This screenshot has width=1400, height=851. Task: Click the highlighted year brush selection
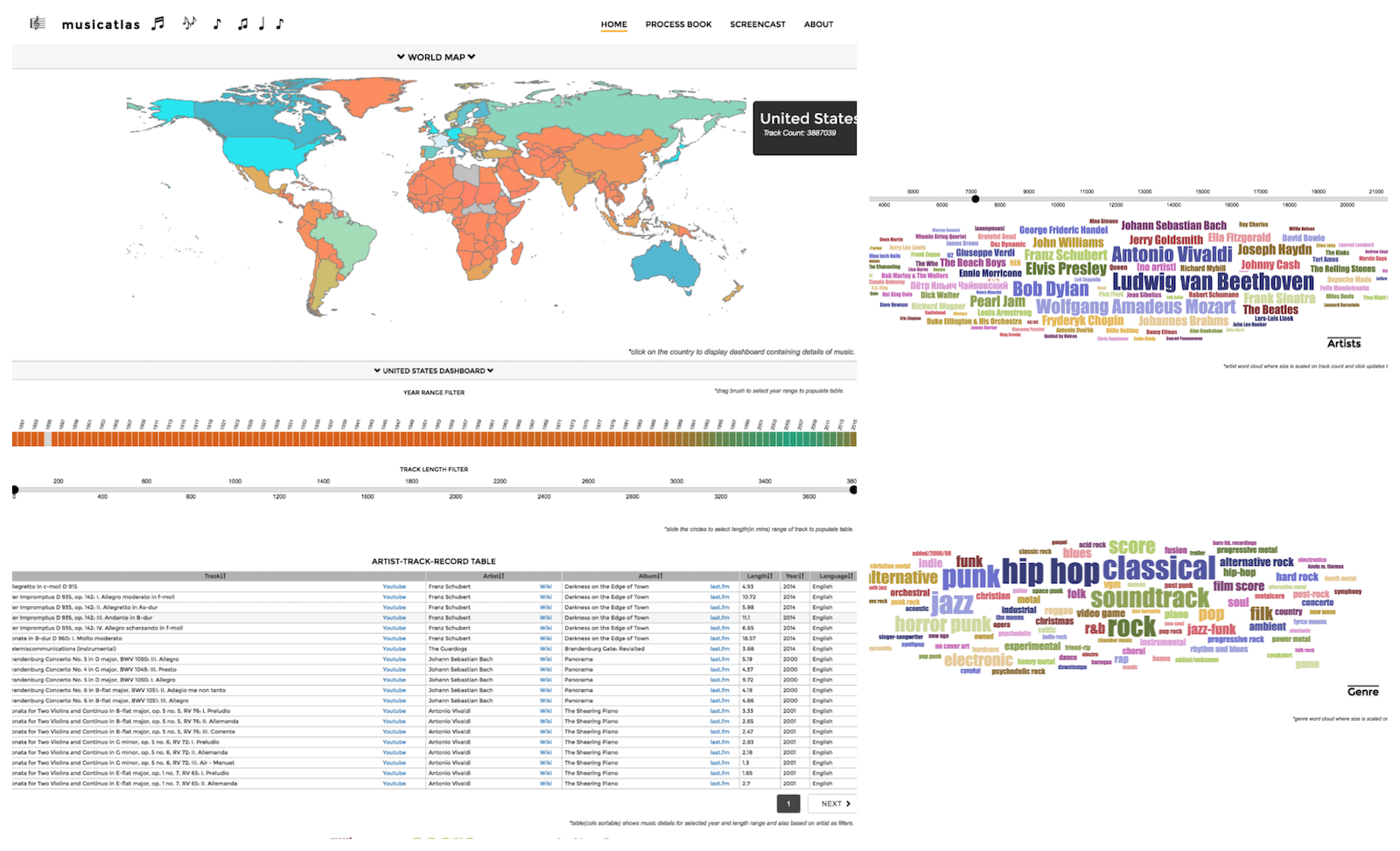[x=48, y=439]
